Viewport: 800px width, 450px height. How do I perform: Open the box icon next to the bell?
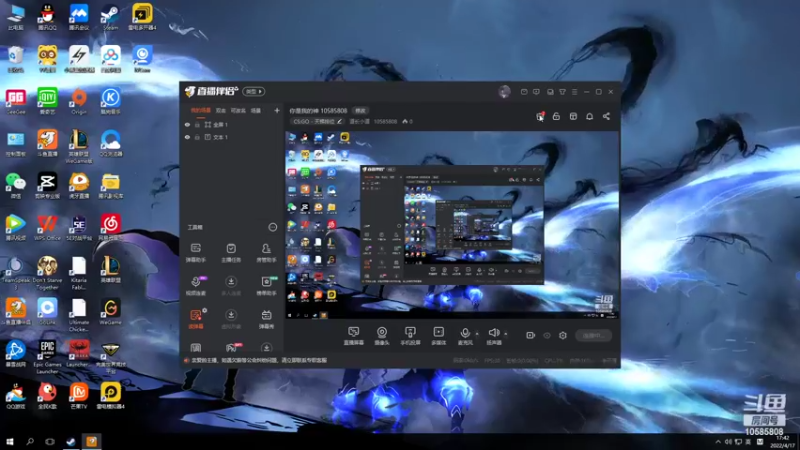(x=573, y=116)
